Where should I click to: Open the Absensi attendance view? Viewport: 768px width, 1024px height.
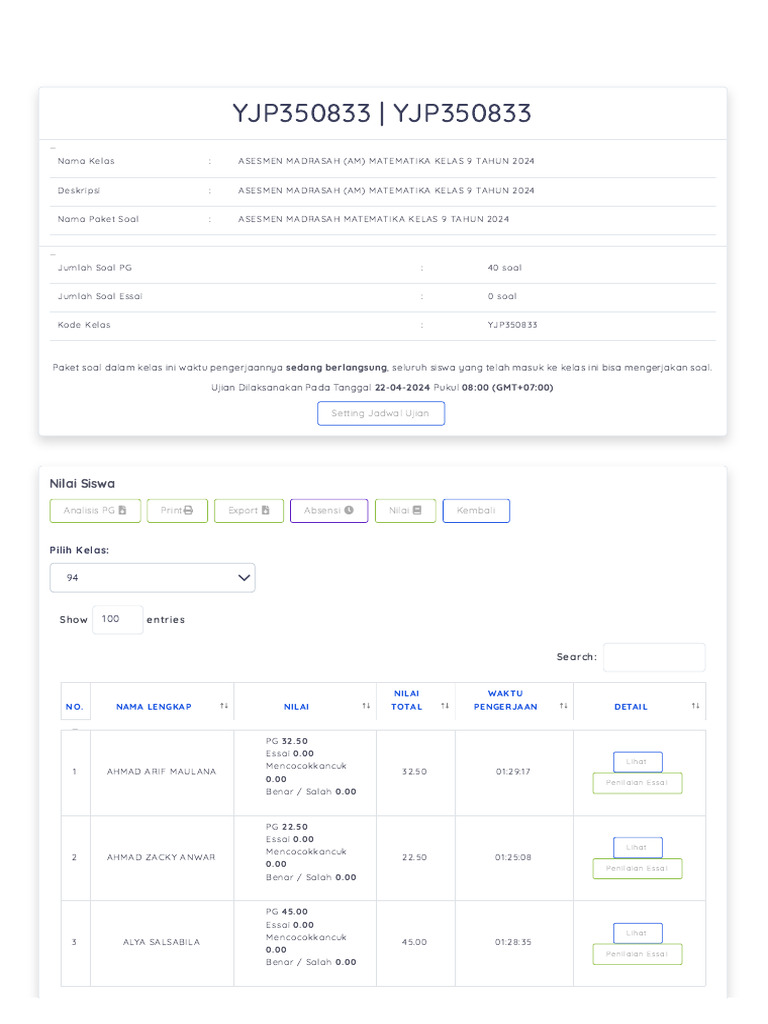pyautogui.click(x=329, y=511)
